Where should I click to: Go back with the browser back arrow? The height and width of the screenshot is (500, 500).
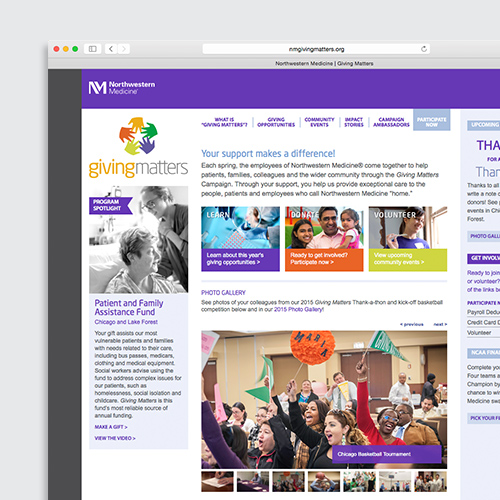click(111, 49)
